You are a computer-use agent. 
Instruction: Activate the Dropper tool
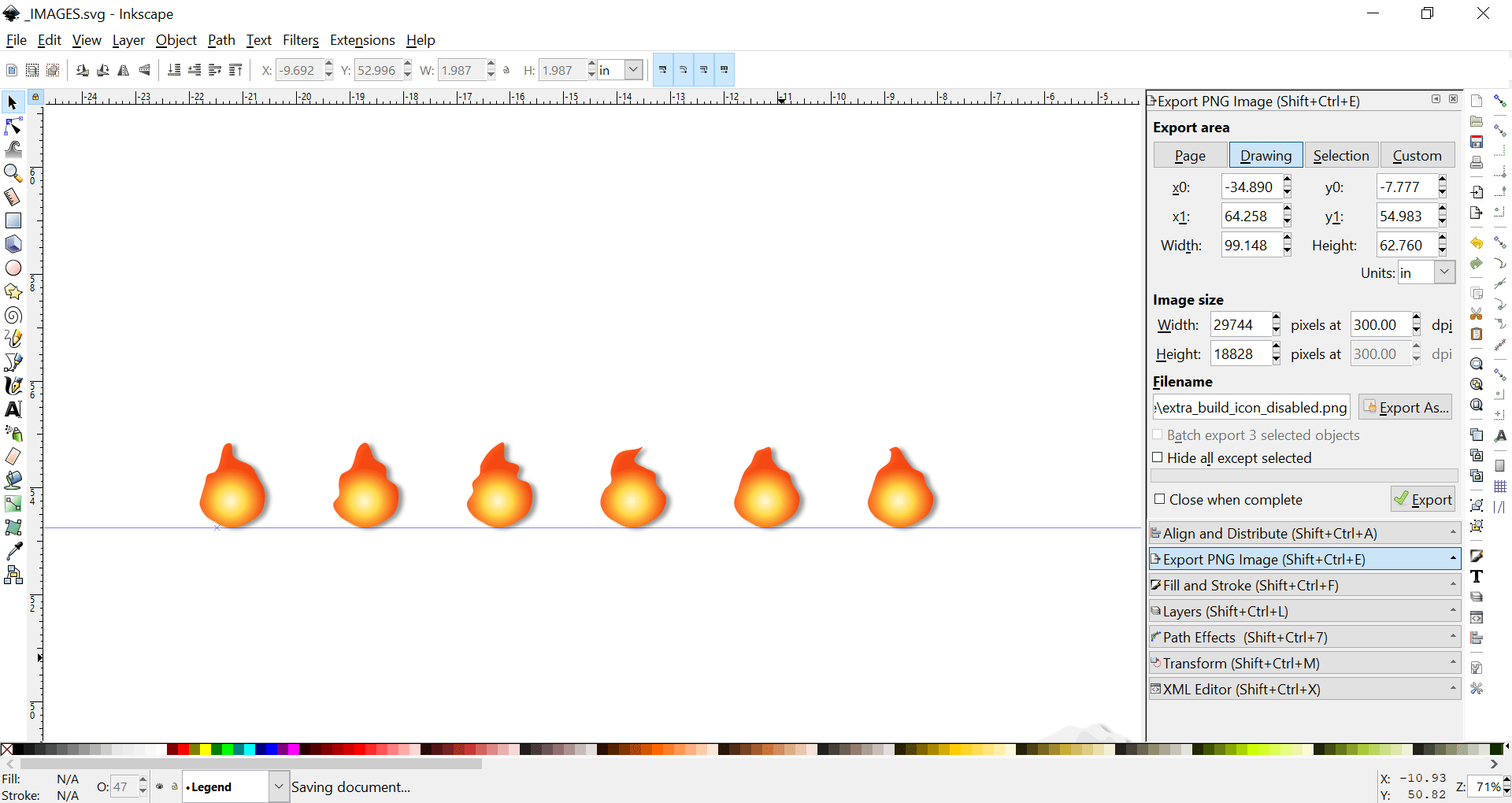point(13,551)
